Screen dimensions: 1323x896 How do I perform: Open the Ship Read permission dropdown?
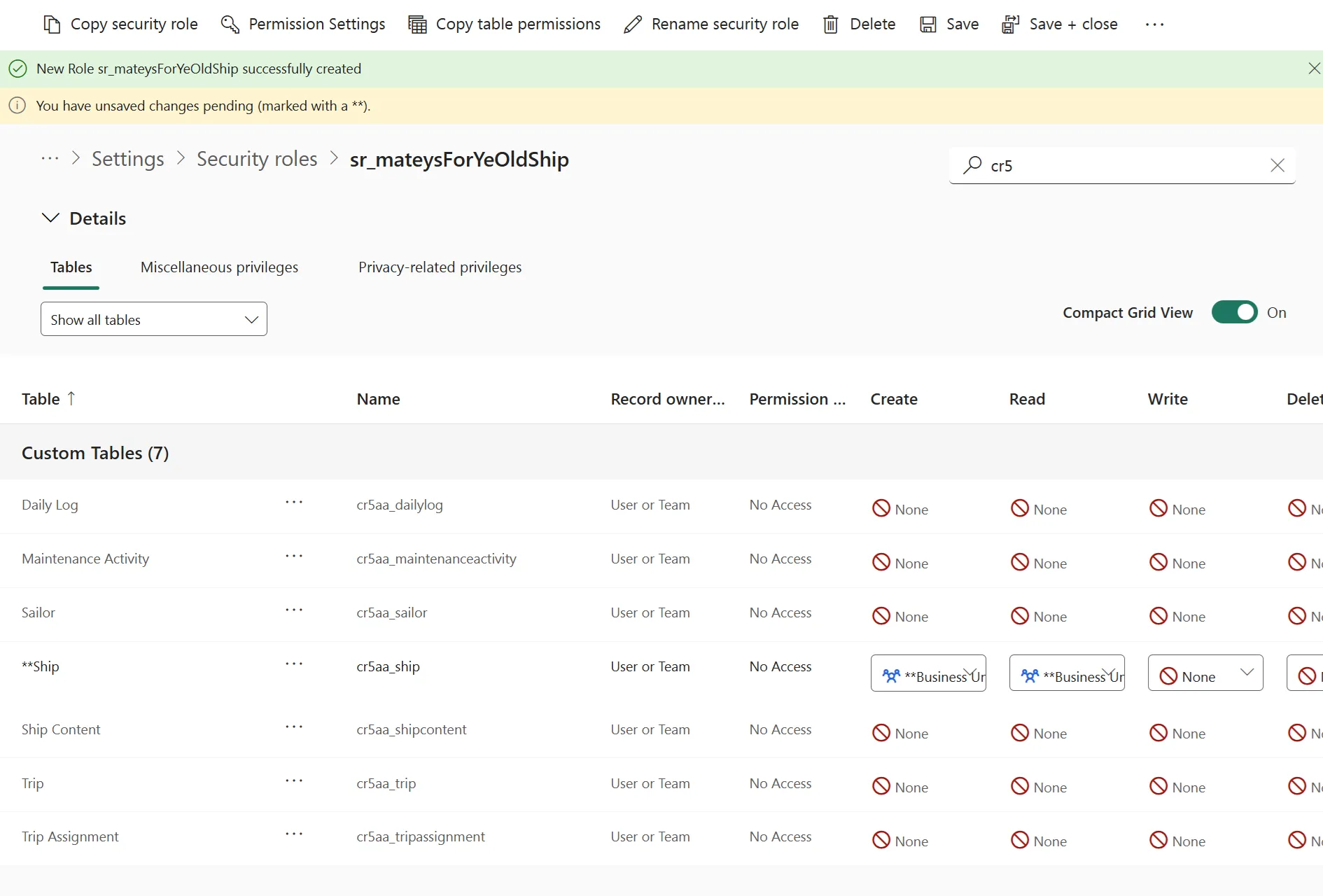pos(1067,673)
